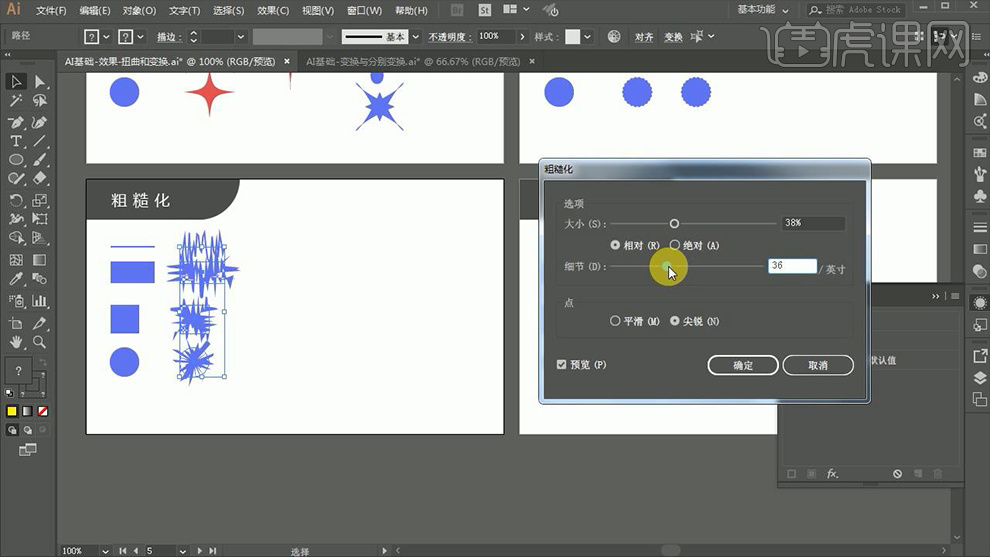The image size is (990, 557).
Task: Open the 效果(C) menu
Action: tap(272, 11)
